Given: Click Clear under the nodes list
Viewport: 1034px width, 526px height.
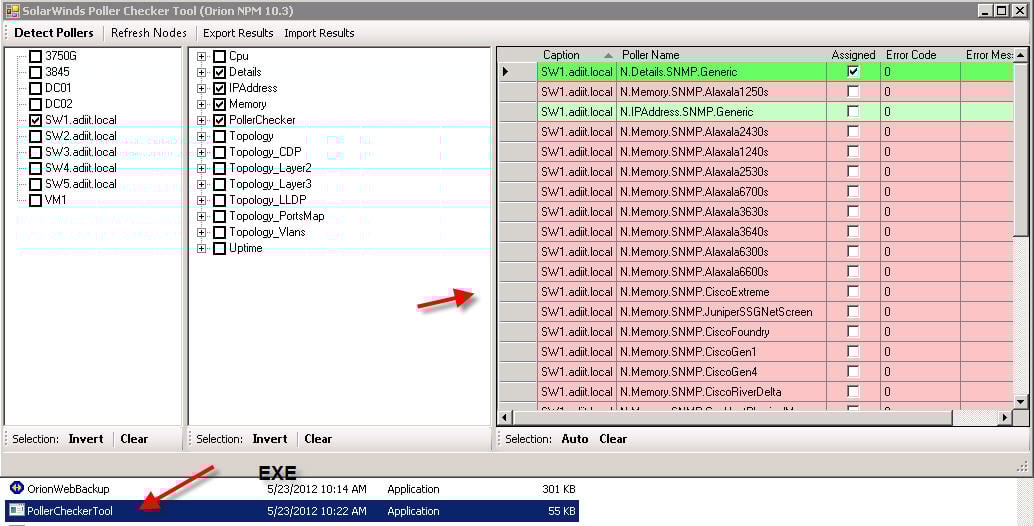Looking at the screenshot, I should point(134,439).
